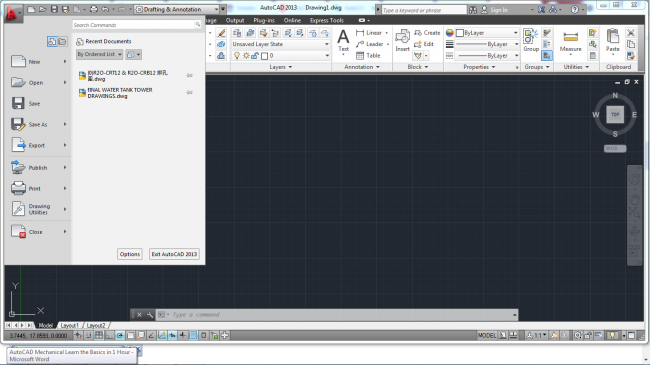
Task: Click the TOP face of the ViewCube
Action: 615,114
